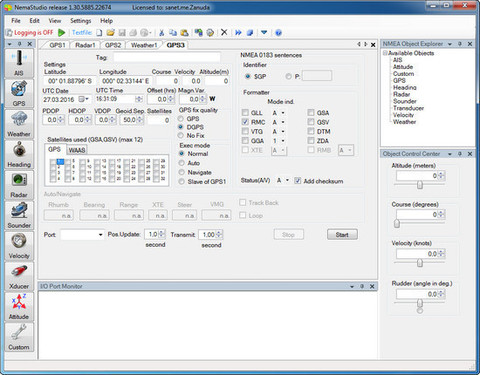Choose the Navigate exec mode
480x375 pixels.
pyautogui.click(x=182, y=172)
